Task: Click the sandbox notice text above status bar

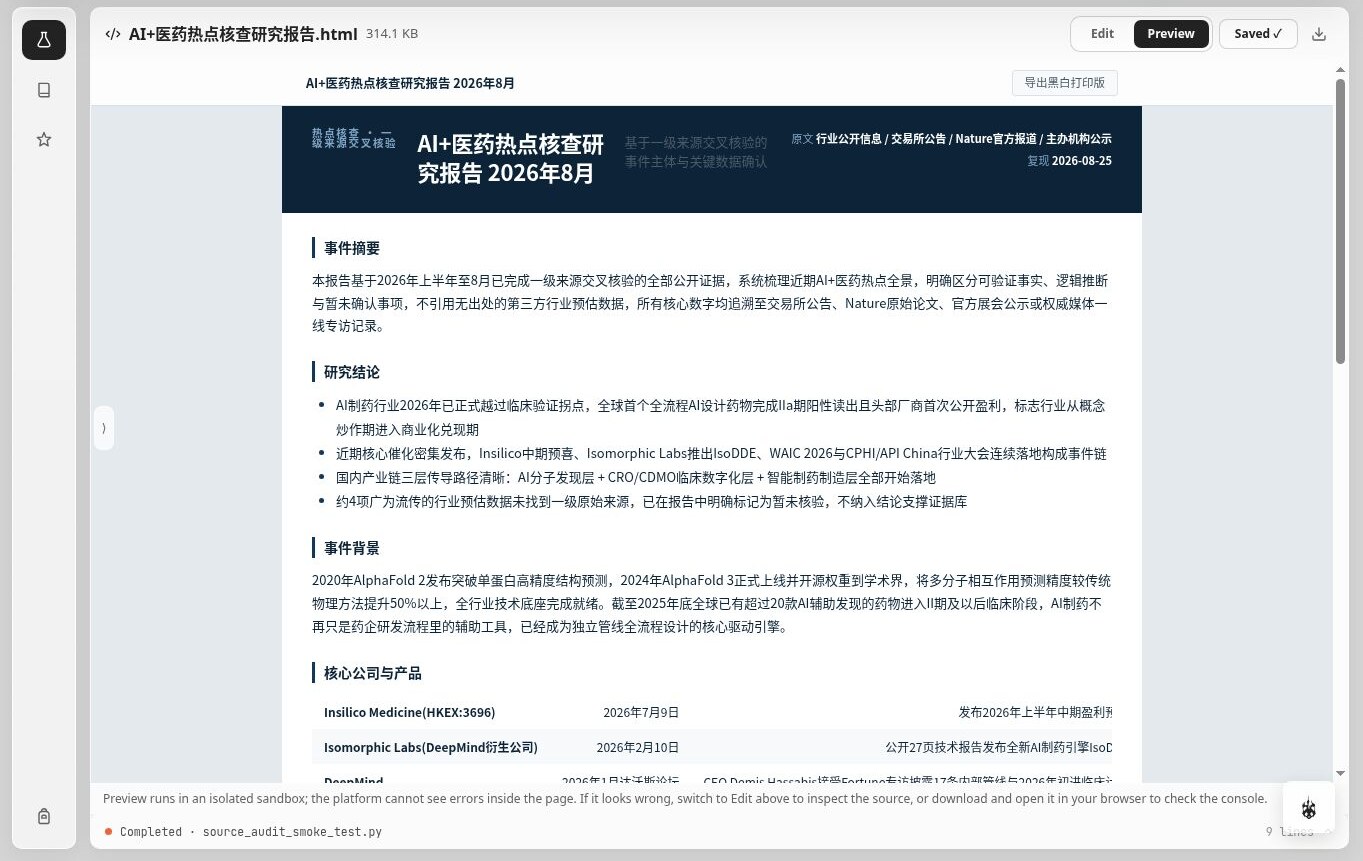Action: point(685,799)
